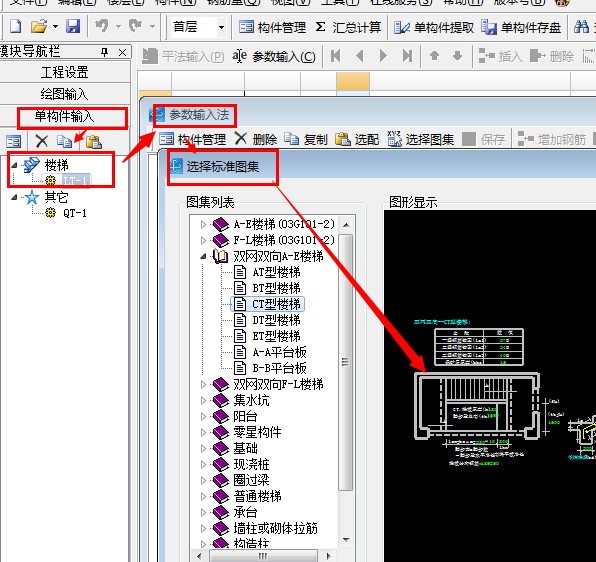This screenshot has height=562, width=596.
Task: Open the 首层 floor dropdown
Action: pyautogui.click(x=221, y=27)
